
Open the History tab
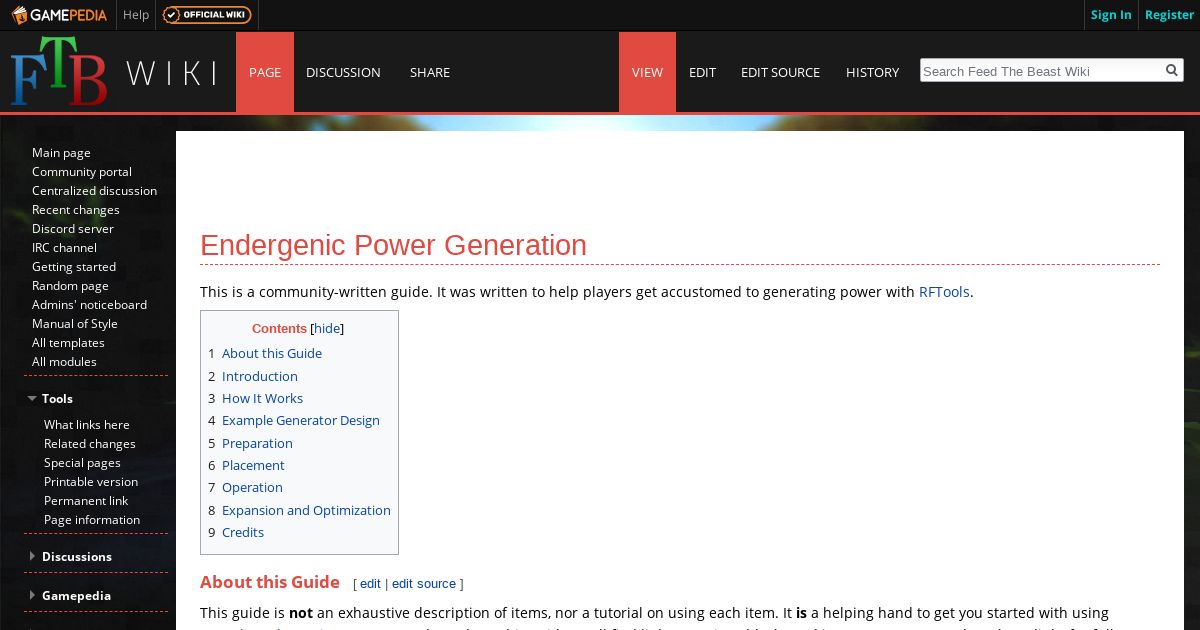click(x=872, y=72)
